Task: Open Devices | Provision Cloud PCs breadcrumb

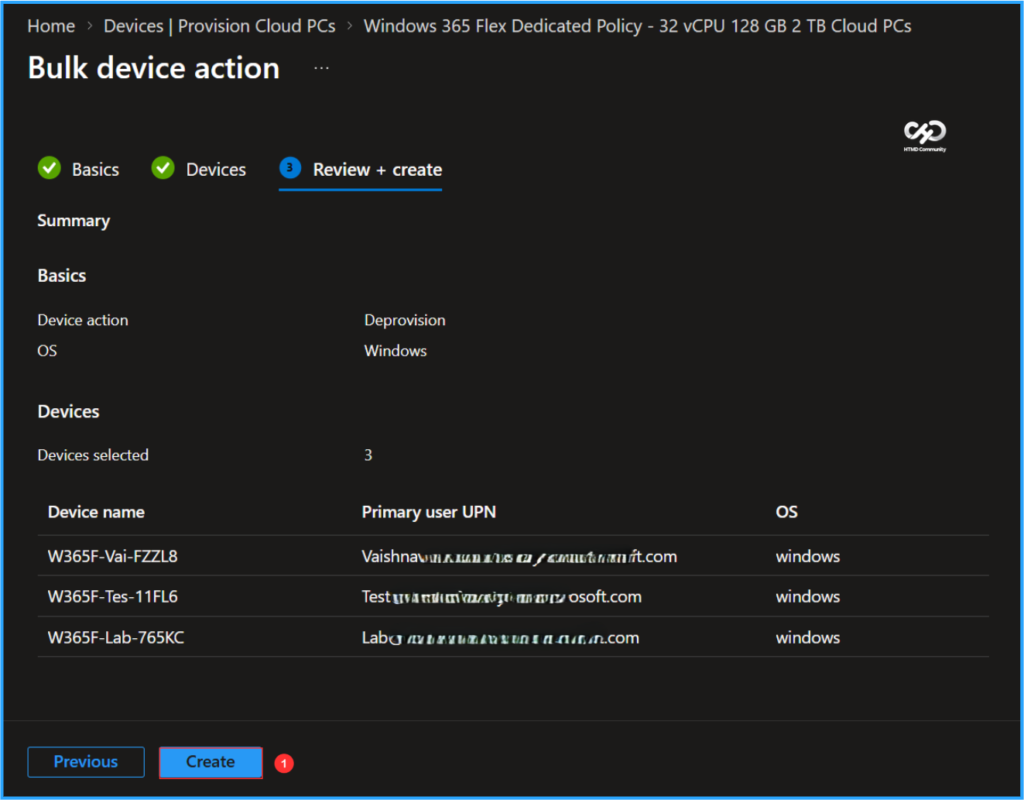Action: point(219,26)
